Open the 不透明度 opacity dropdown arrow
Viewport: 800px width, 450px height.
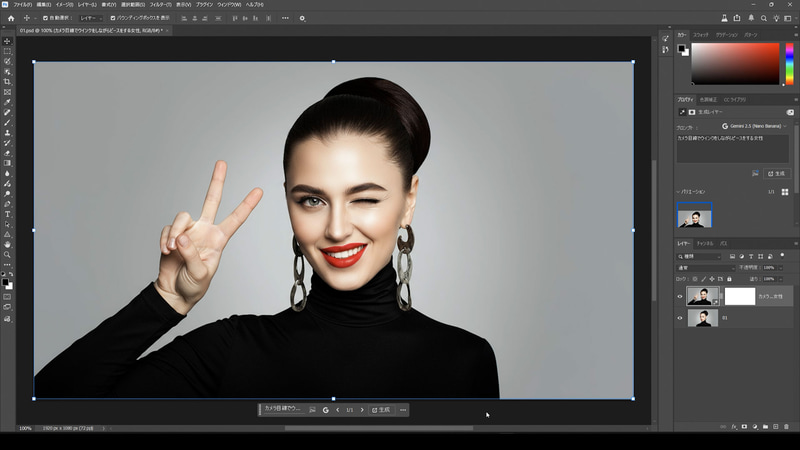(x=780, y=268)
